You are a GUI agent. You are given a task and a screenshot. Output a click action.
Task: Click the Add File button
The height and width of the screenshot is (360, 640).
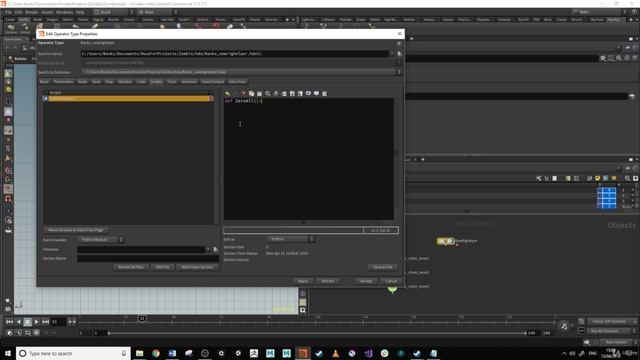[x=162, y=267]
